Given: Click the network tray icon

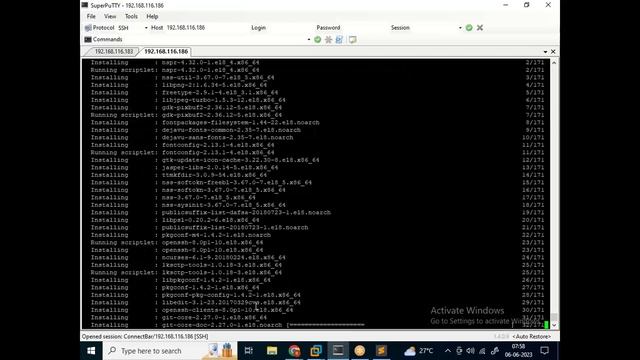Looking at the screenshot, I should click(482, 351).
